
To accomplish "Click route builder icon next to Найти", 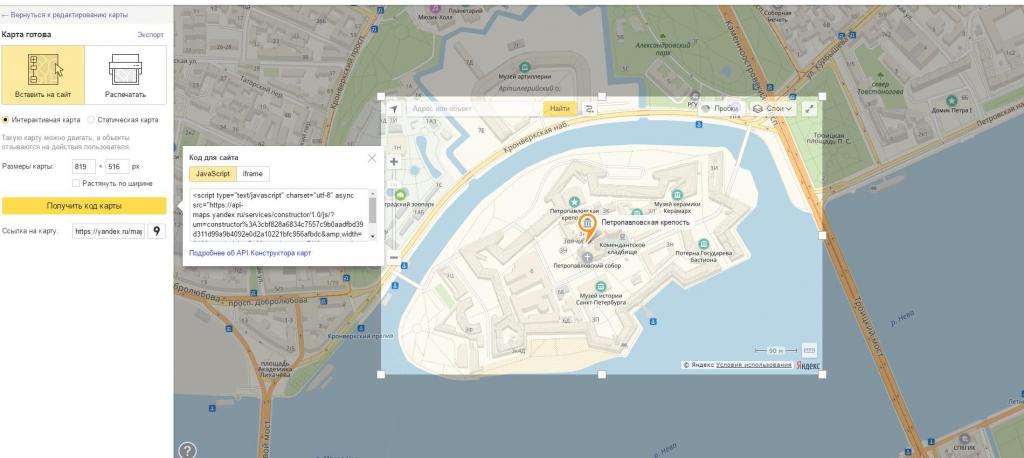I will pos(590,109).
